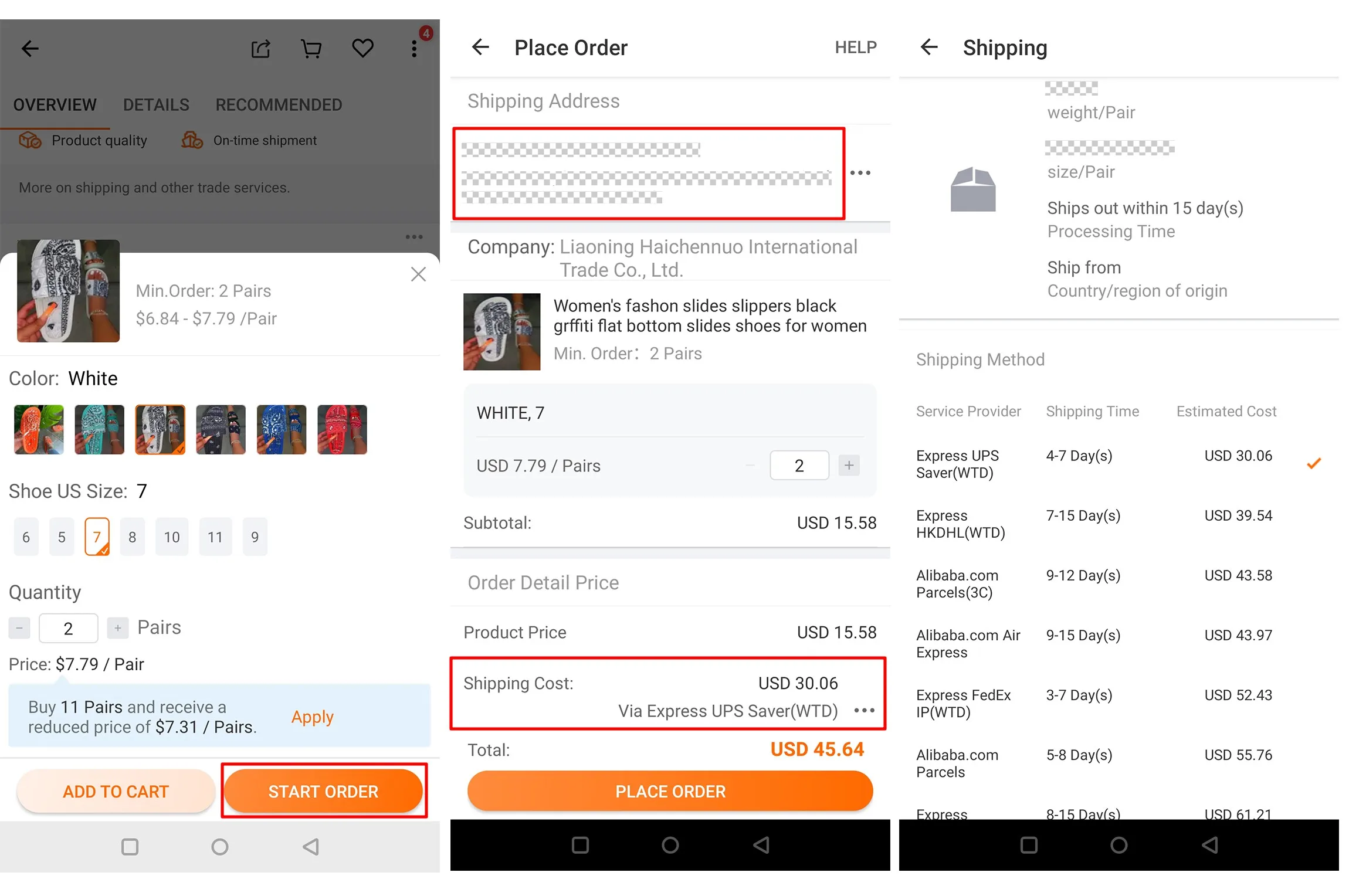This screenshot has height=896, width=1349.
Task: Switch to the DETAILS tab
Action: [156, 105]
